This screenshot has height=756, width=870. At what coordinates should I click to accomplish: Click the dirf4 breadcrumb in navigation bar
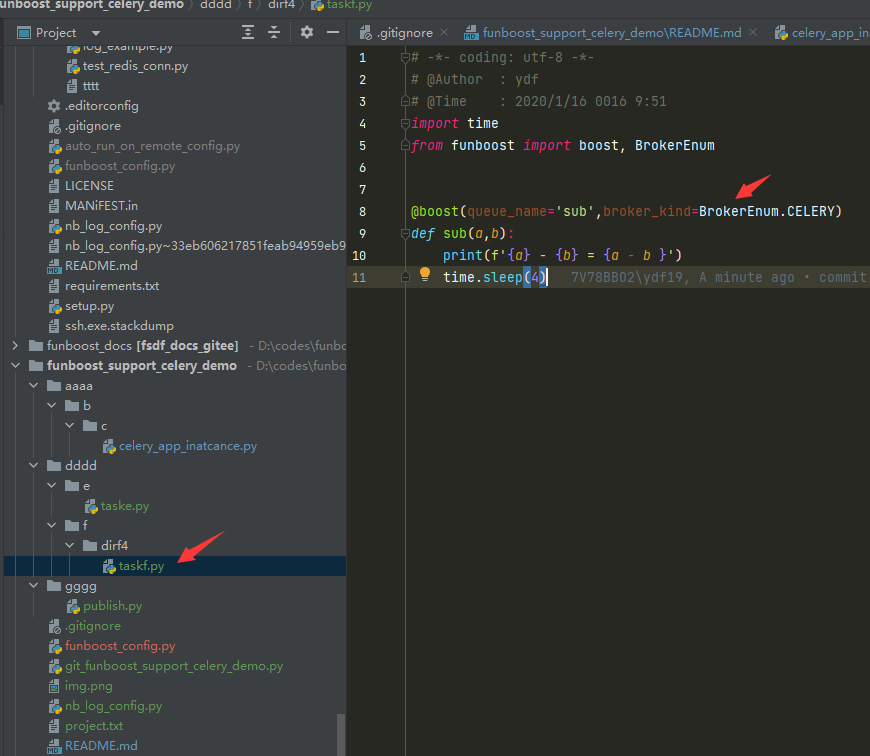(281, 5)
